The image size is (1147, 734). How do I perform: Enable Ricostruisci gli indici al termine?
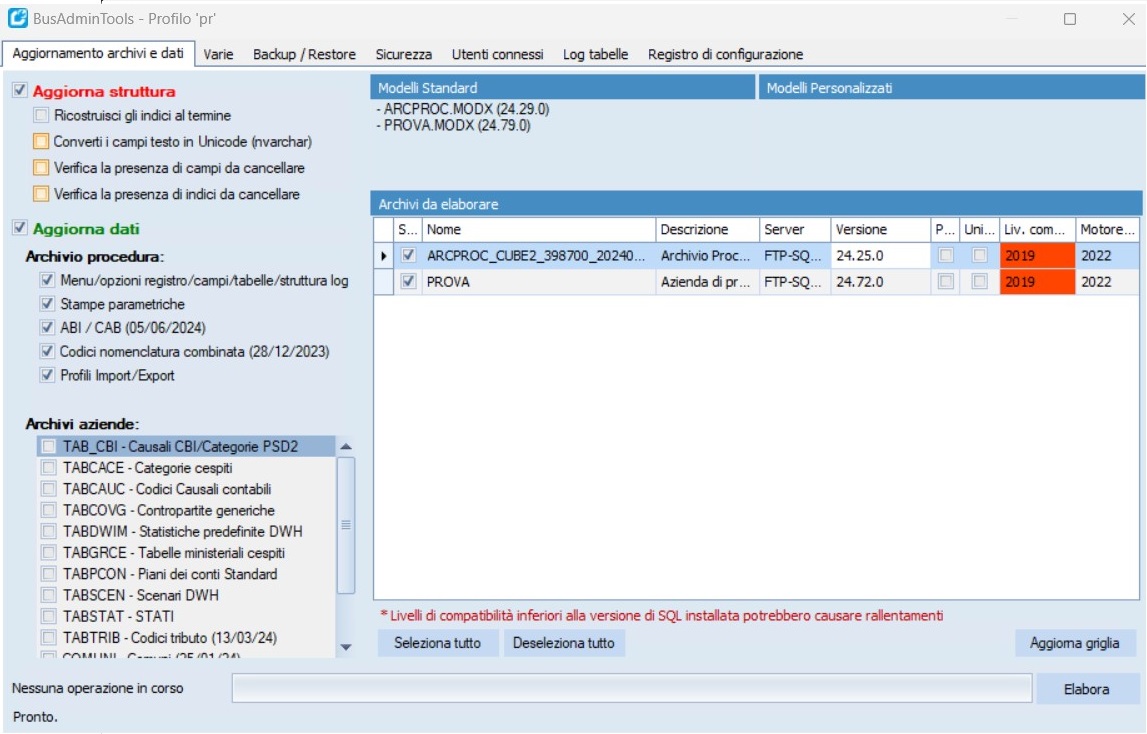point(41,116)
